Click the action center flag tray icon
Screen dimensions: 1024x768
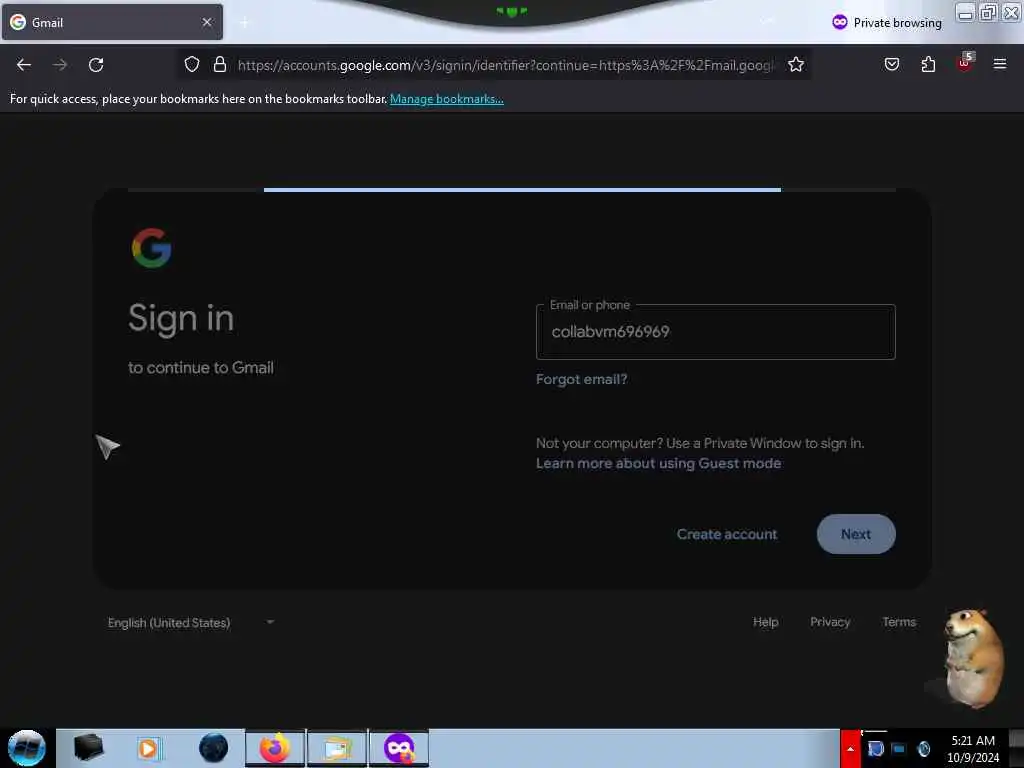point(874,748)
